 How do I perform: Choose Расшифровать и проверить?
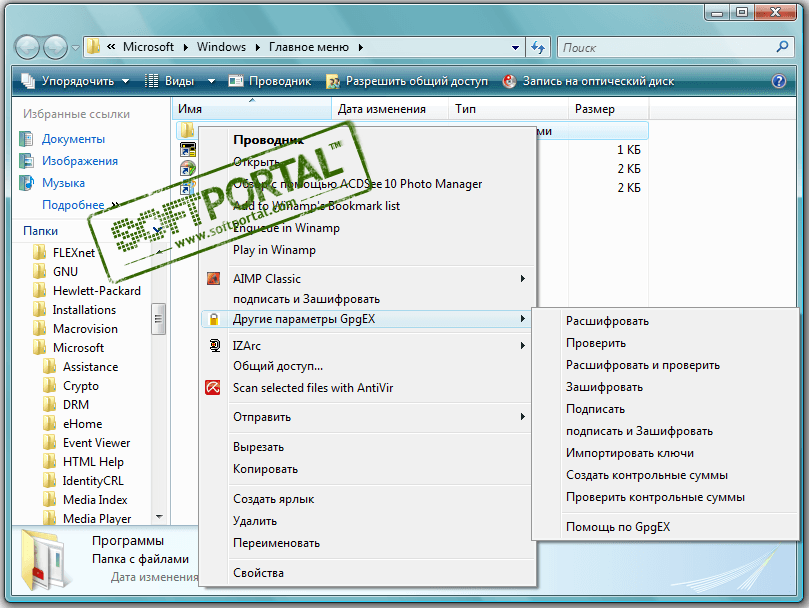(x=665, y=365)
